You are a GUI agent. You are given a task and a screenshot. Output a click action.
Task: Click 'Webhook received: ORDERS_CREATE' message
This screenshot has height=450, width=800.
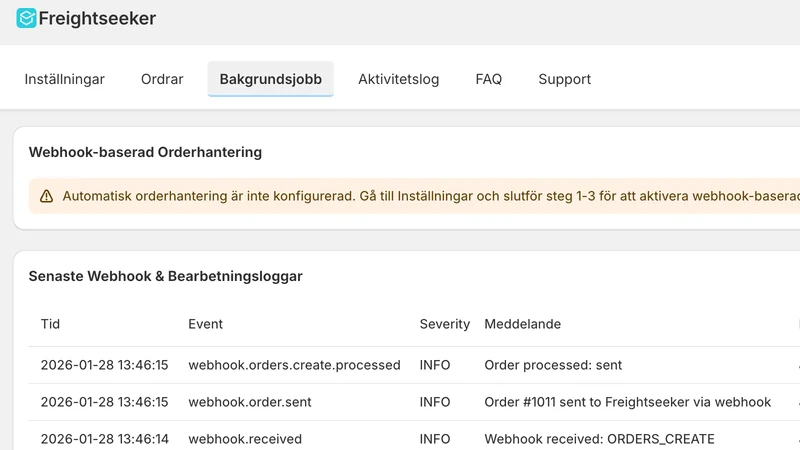(599, 439)
